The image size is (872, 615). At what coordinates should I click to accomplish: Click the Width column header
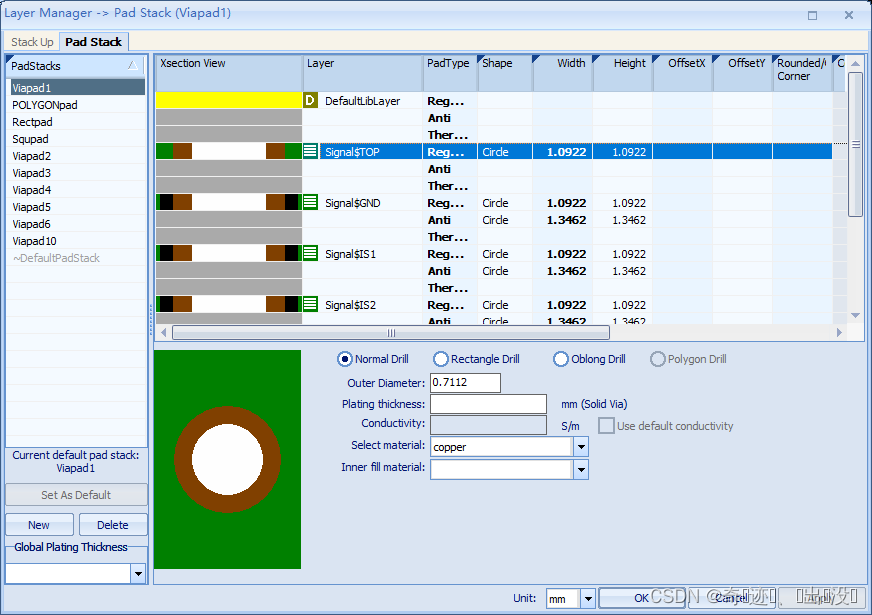563,73
